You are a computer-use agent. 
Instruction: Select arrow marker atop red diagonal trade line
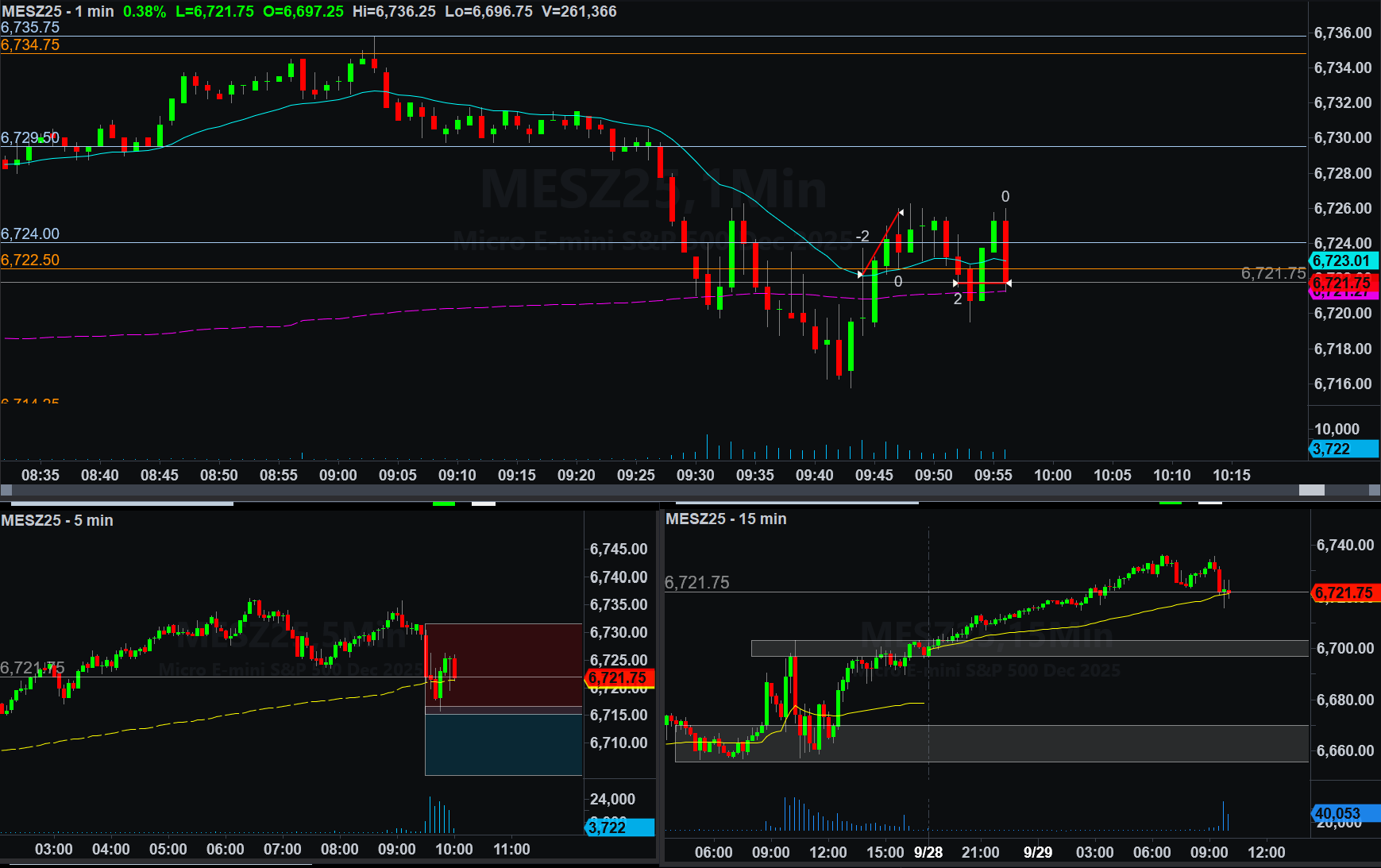[901, 212]
